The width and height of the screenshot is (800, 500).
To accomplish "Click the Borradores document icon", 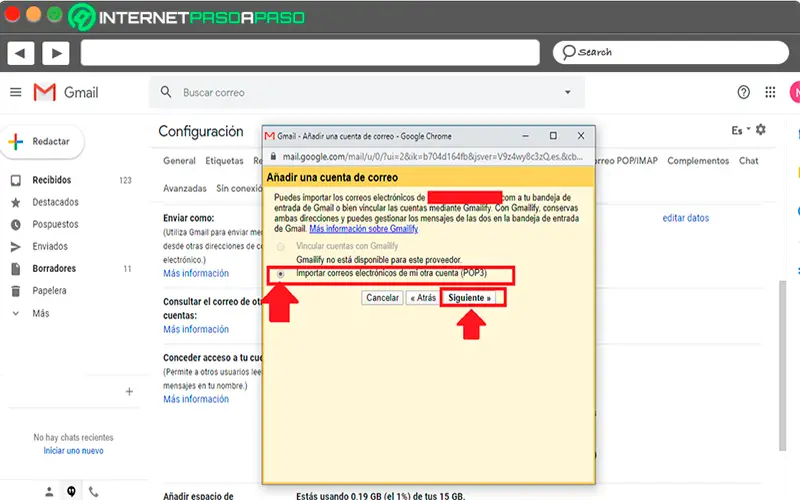I will tap(16, 269).
